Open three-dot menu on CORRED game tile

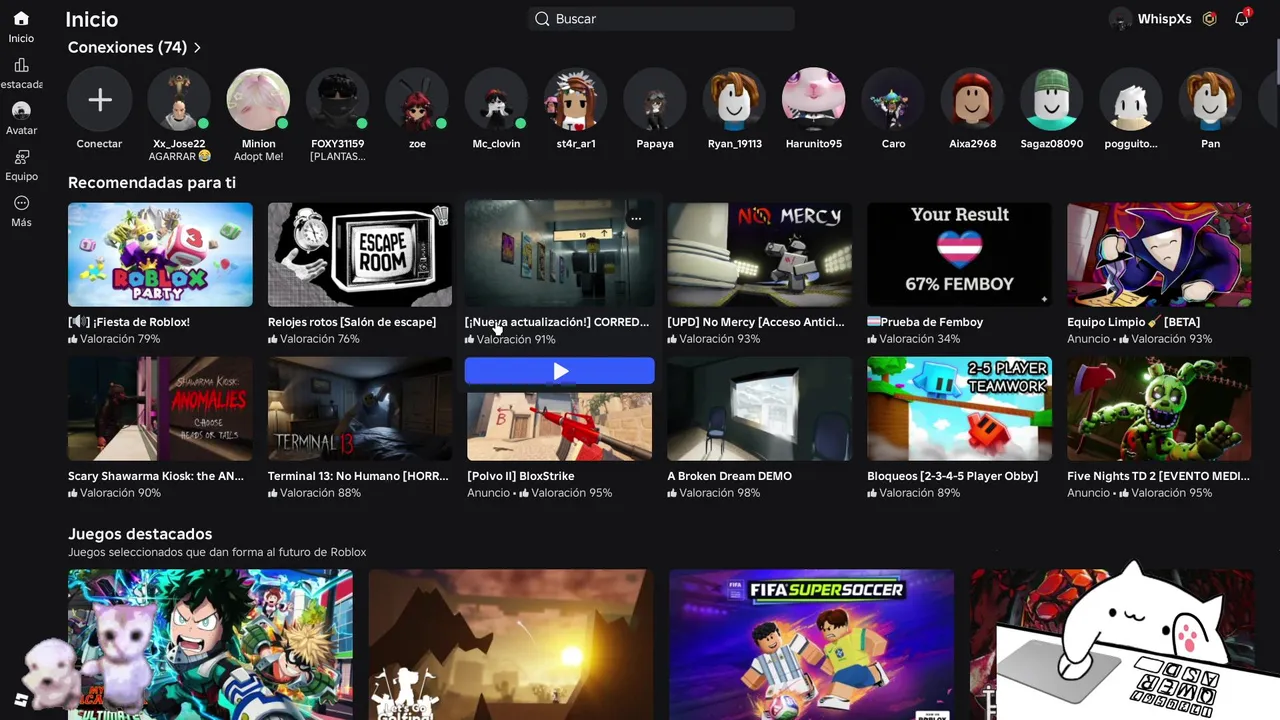click(x=636, y=218)
